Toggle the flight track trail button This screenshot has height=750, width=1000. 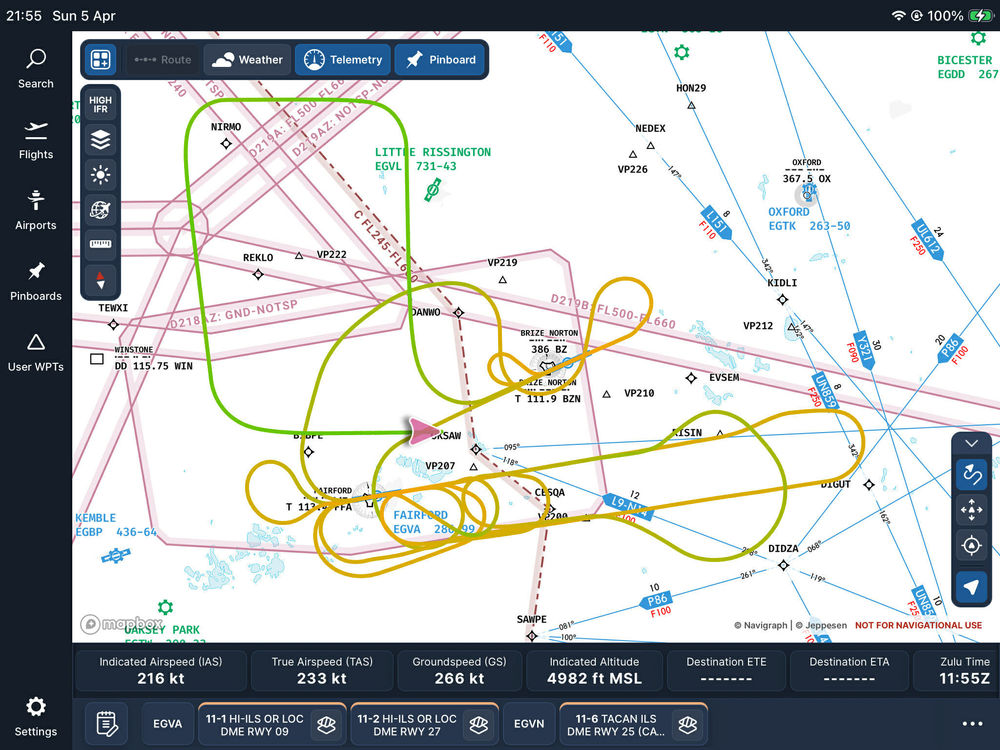click(x=970, y=473)
